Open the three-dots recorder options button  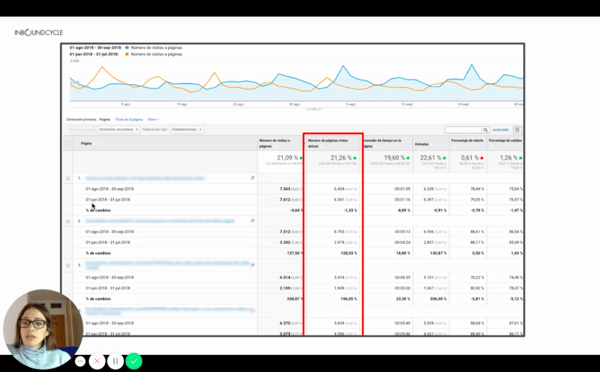point(80,361)
